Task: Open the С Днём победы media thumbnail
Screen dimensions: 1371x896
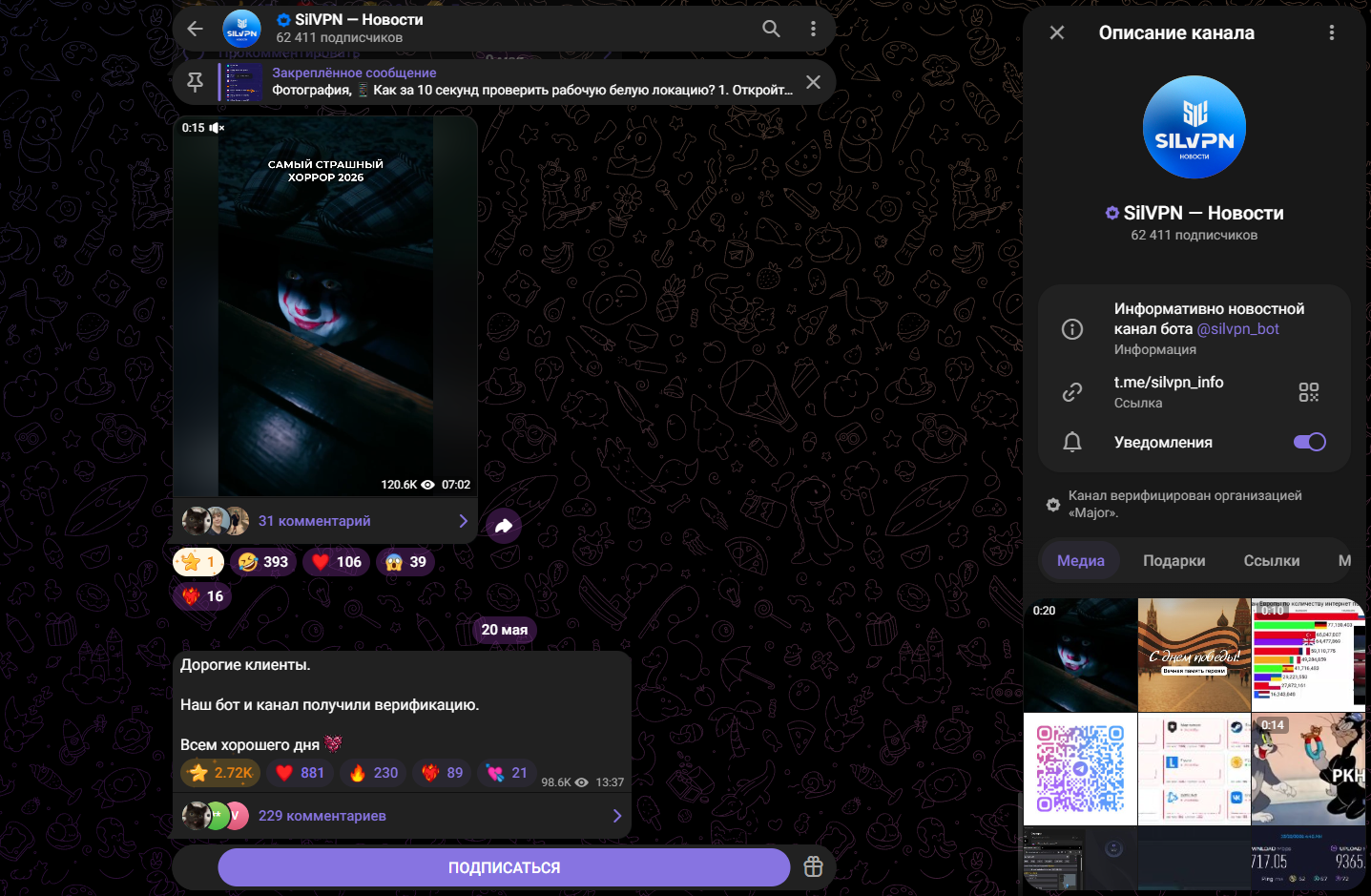Action: [1194, 655]
